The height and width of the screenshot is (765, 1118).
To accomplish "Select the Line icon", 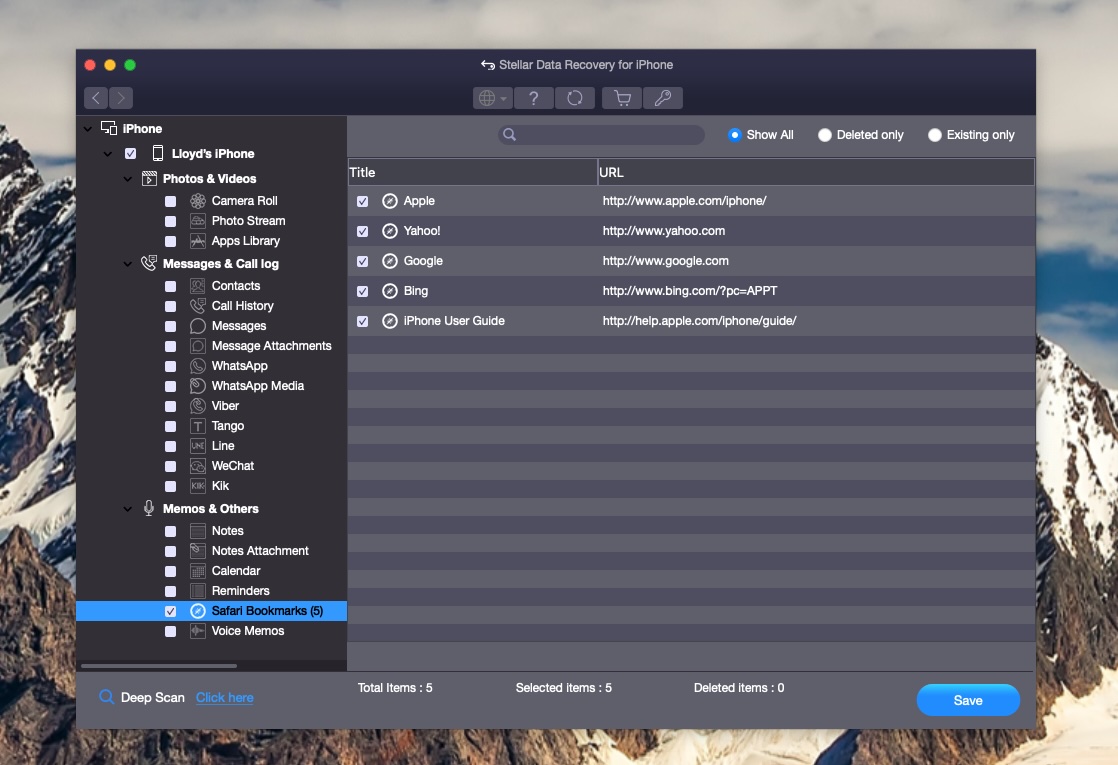I will point(198,446).
